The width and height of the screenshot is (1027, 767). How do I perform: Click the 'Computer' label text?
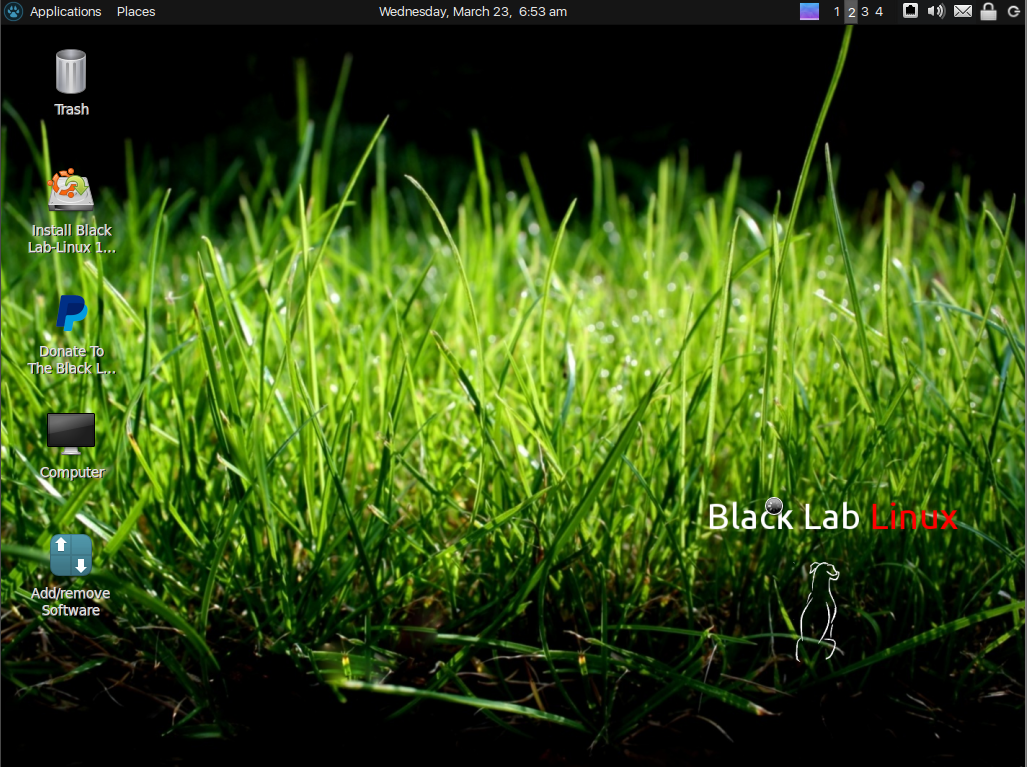(72, 472)
